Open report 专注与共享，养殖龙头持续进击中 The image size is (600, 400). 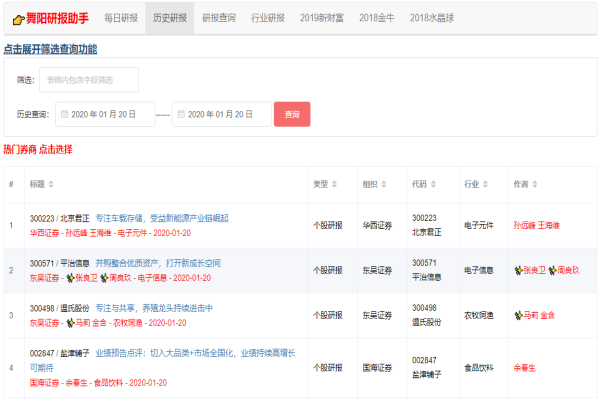pos(154,308)
